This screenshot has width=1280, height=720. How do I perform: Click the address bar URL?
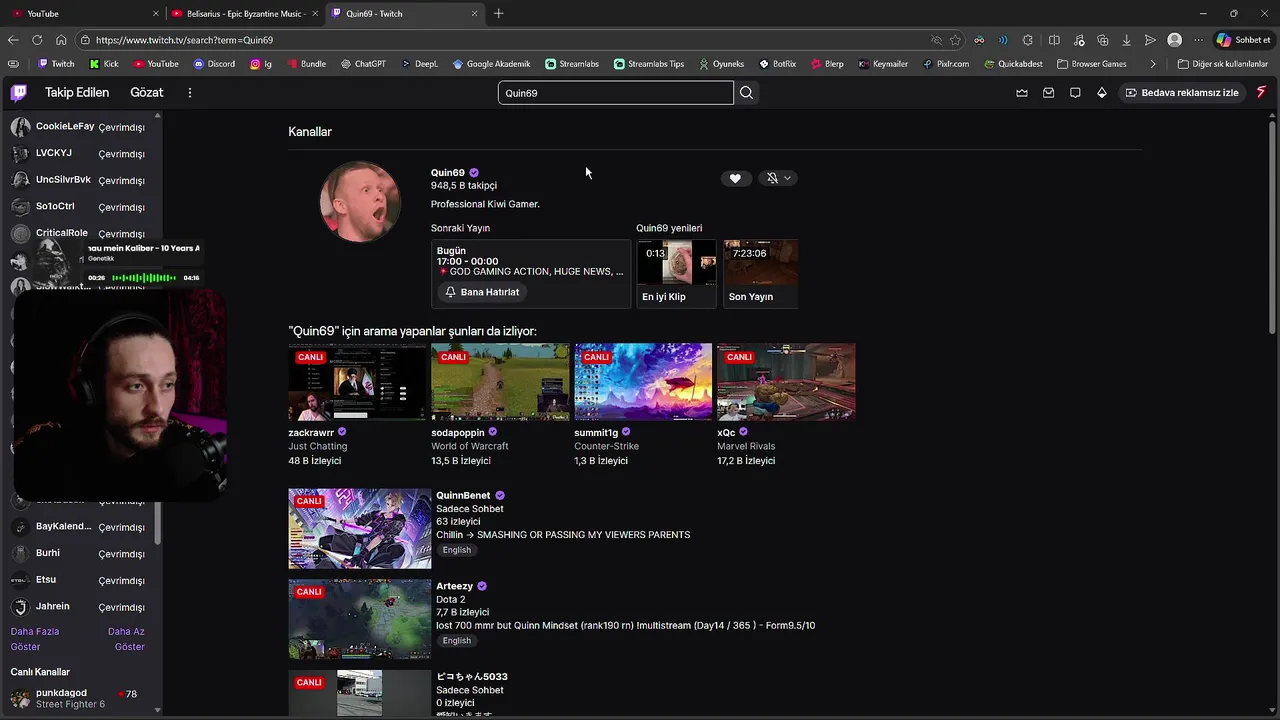(x=184, y=40)
